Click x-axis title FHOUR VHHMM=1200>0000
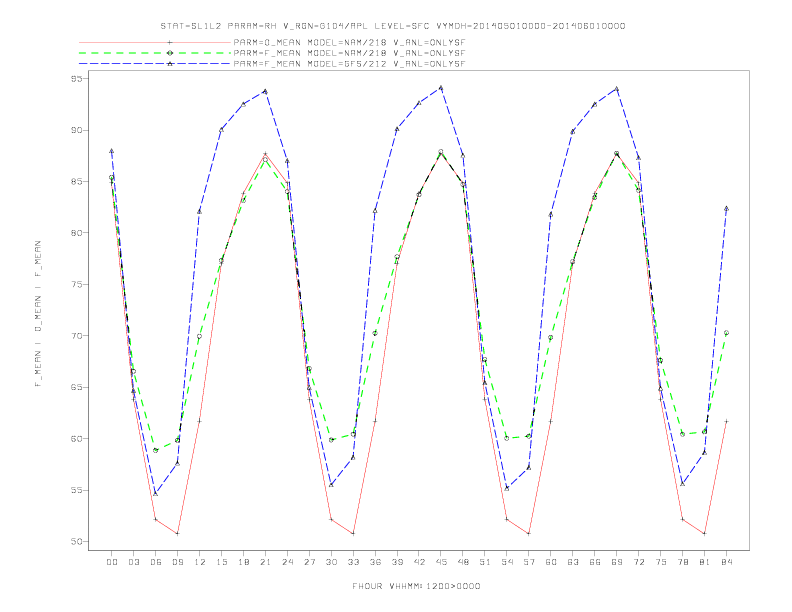792x612 pixels. point(416,586)
